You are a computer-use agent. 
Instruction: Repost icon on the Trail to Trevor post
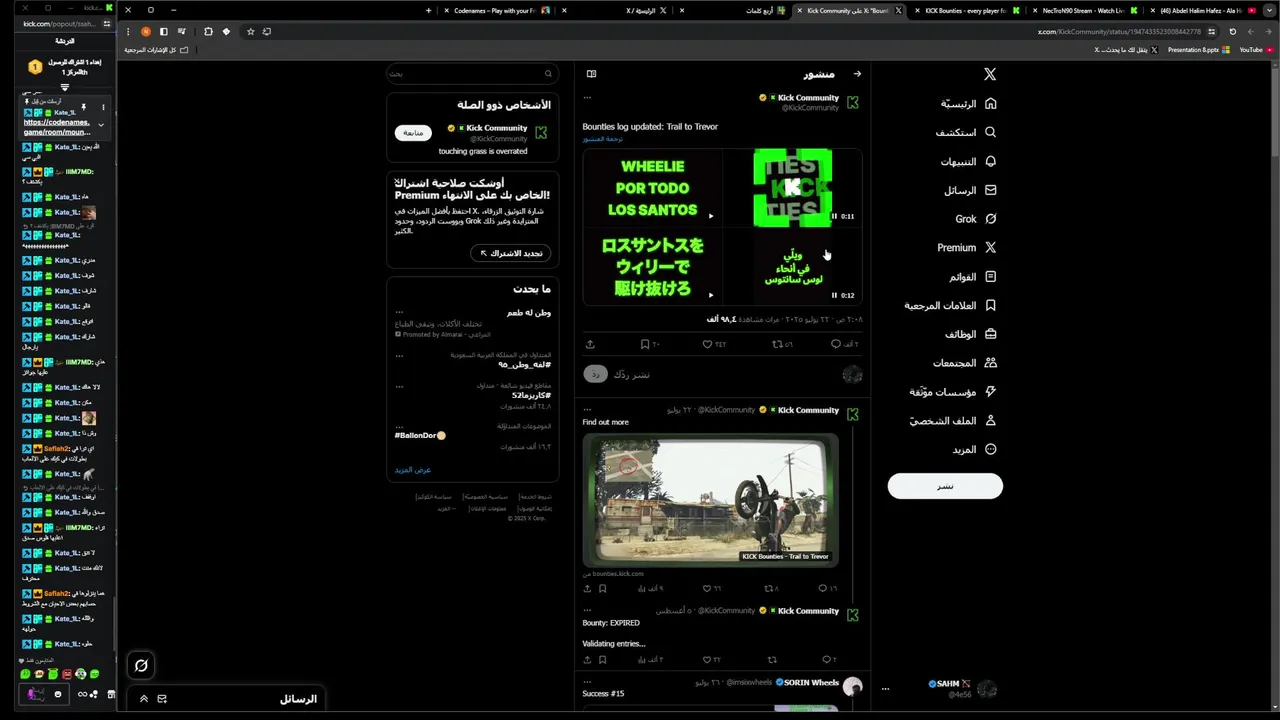pos(778,344)
